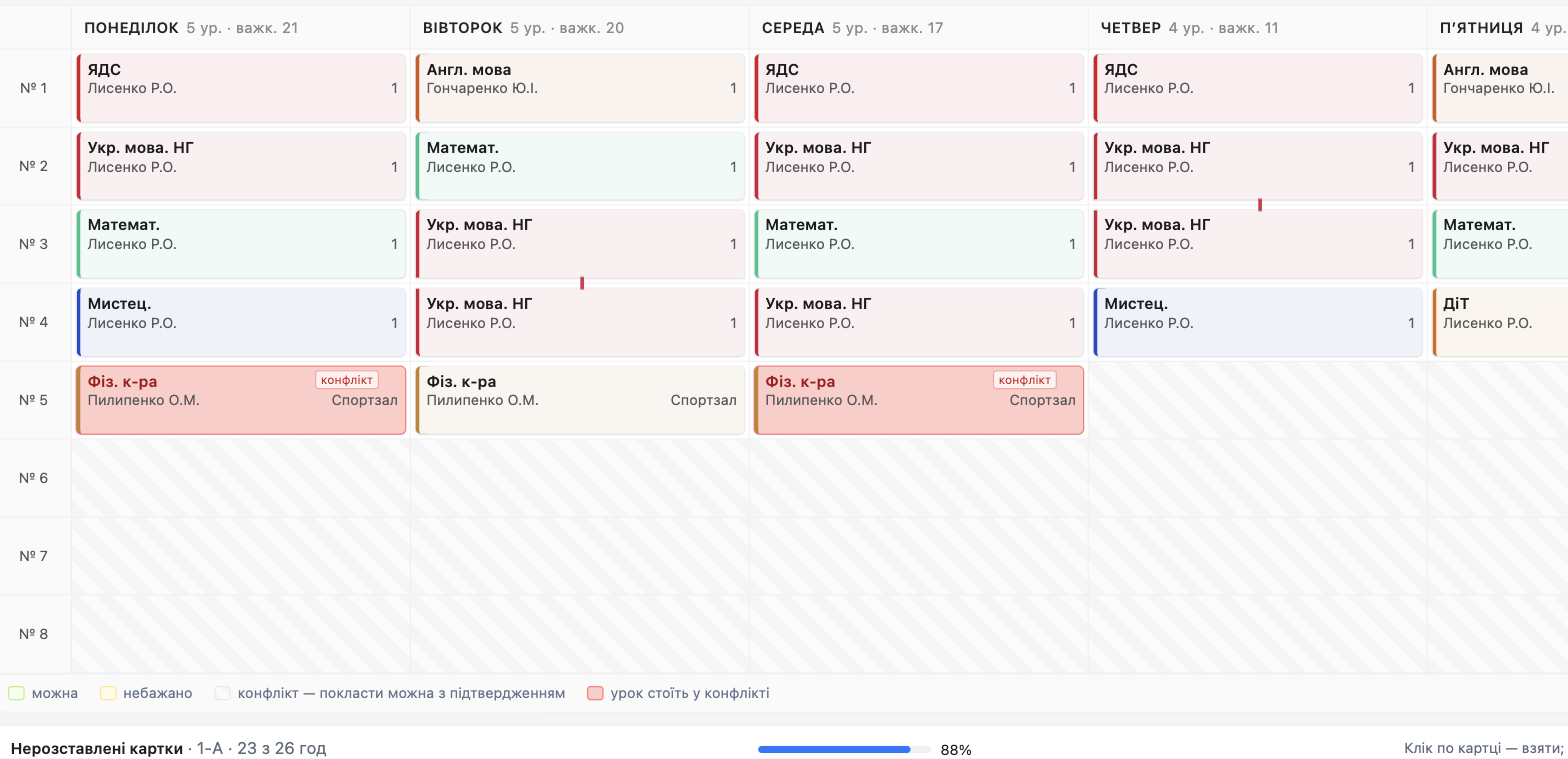The height and width of the screenshot is (759, 1568).
Task: Click the ВІВТОРОК day column header
Action: tap(580, 28)
